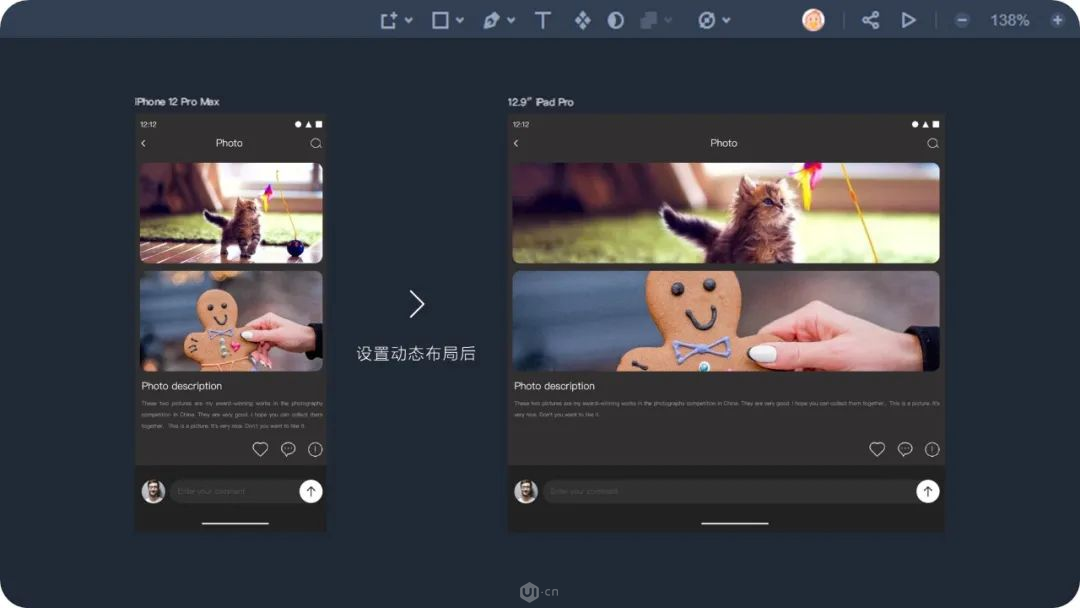This screenshot has height=608, width=1080.
Task: Select the 12.9" iPad Pro artboard label
Action: [541, 102]
